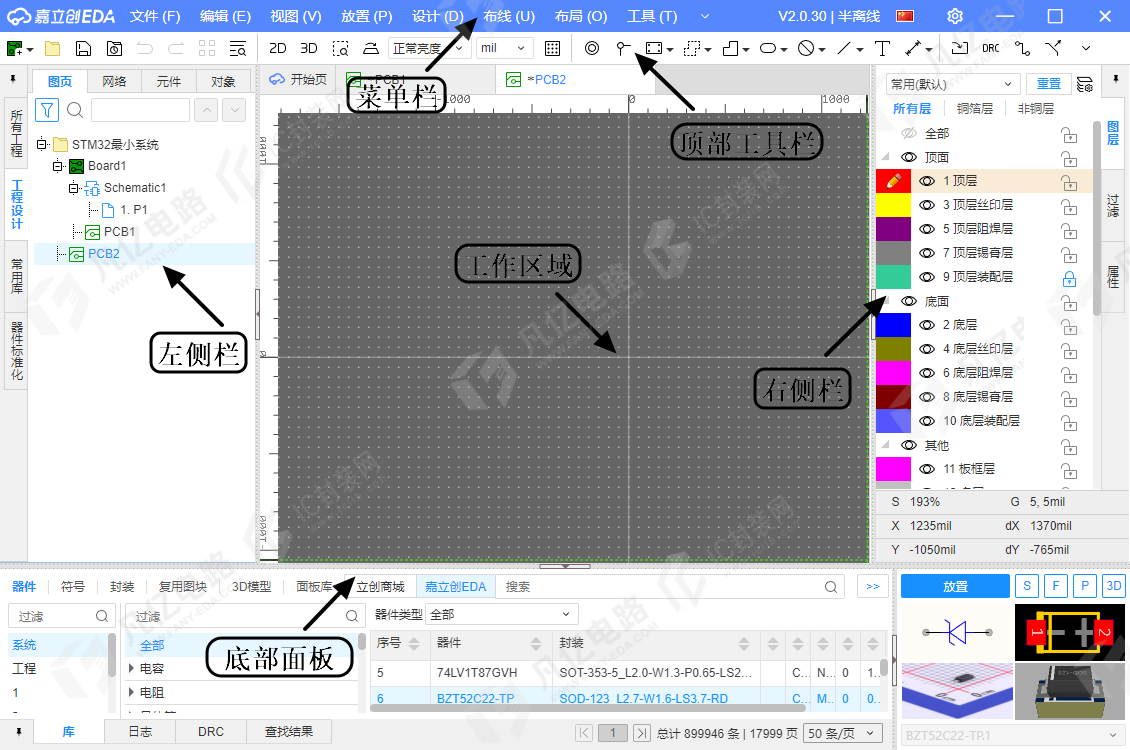This screenshot has width=1130, height=750.
Task: Open the 工具 (T) menu
Action: [652, 16]
